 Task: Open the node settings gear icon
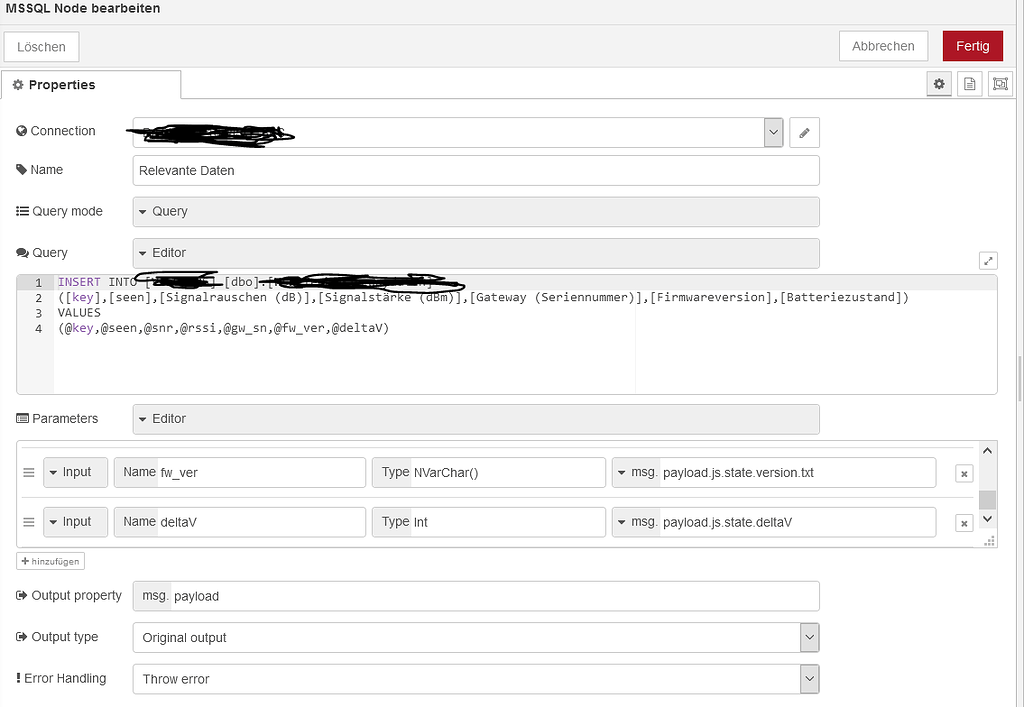(938, 84)
